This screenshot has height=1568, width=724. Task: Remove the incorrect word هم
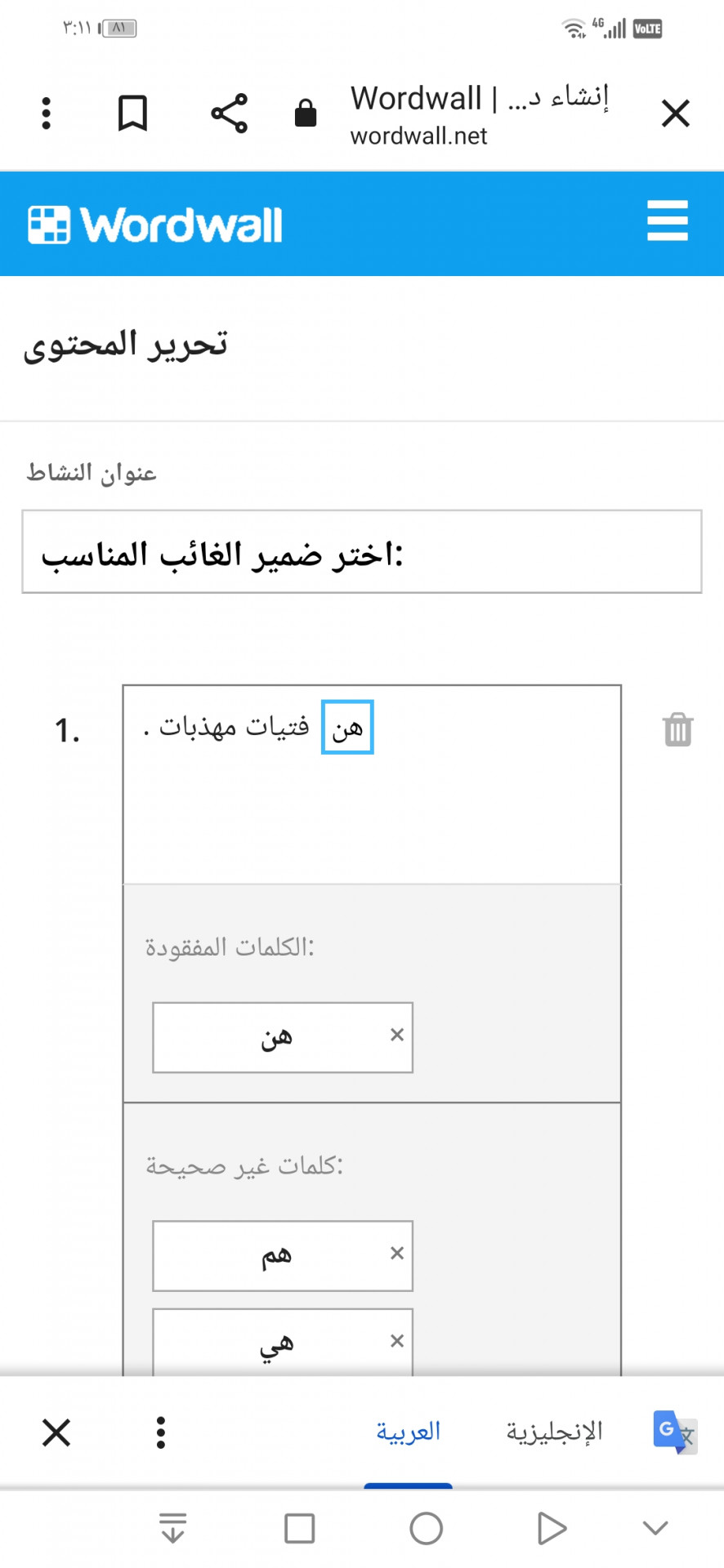397,1253
